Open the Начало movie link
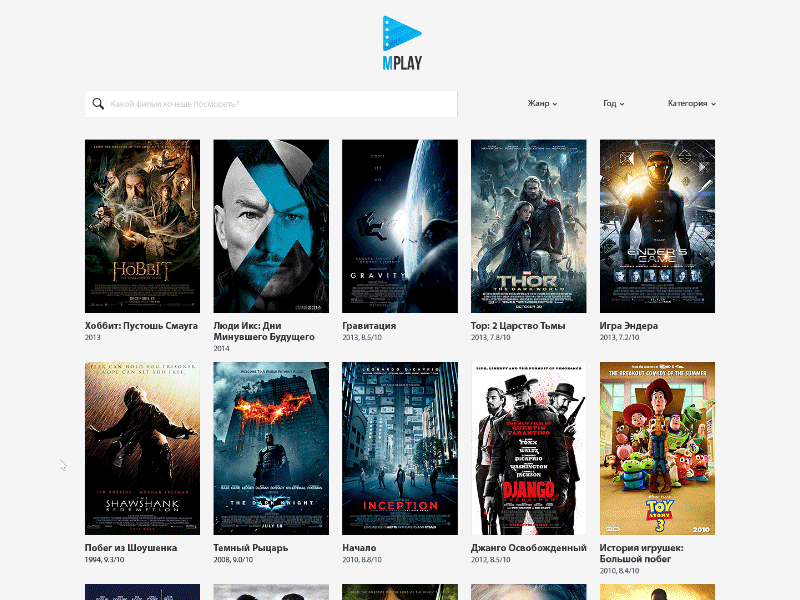Image resolution: width=800 pixels, height=600 pixels. 362,549
